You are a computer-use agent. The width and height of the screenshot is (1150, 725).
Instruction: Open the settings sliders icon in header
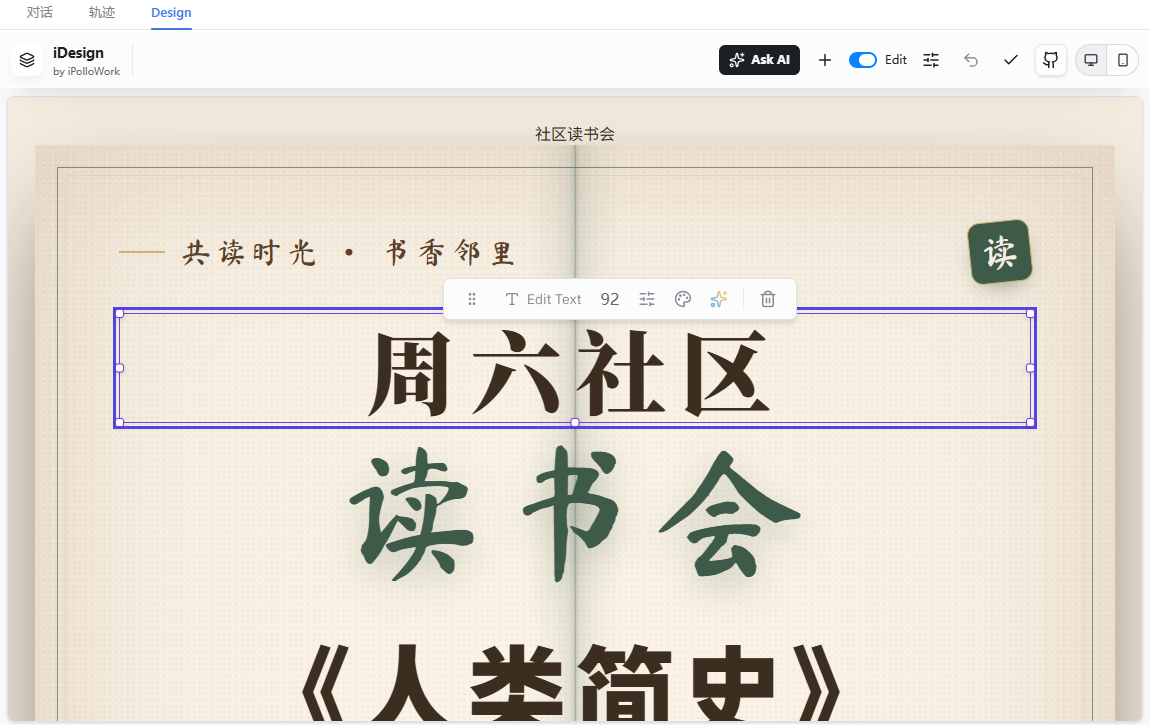pos(931,60)
